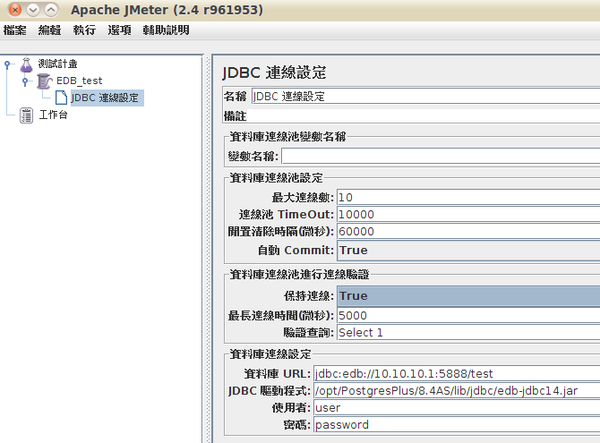Click the 工作台 workbench clipboard icon
The image size is (600, 443).
[26, 115]
